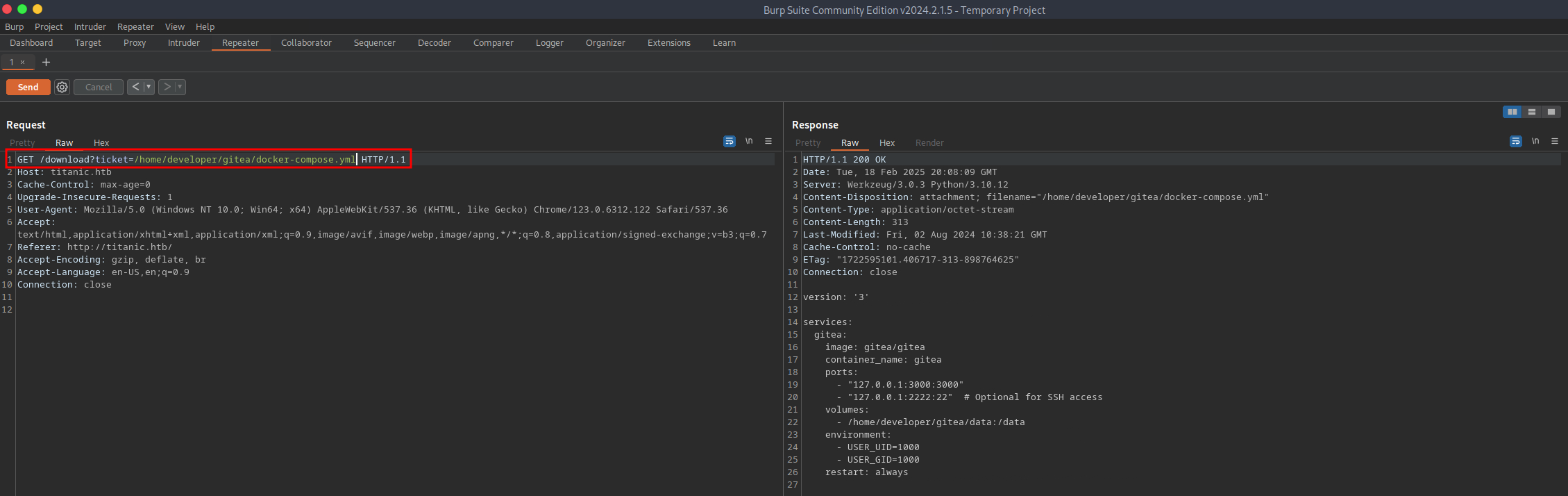Switch to the Organizer tab

(x=605, y=42)
